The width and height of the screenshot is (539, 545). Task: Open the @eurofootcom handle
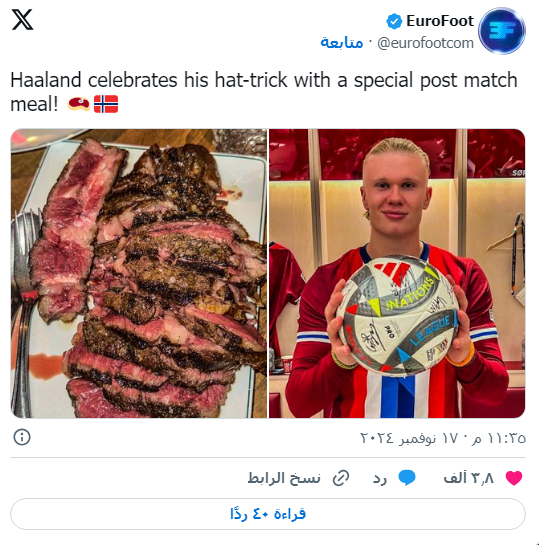[x=425, y=43]
